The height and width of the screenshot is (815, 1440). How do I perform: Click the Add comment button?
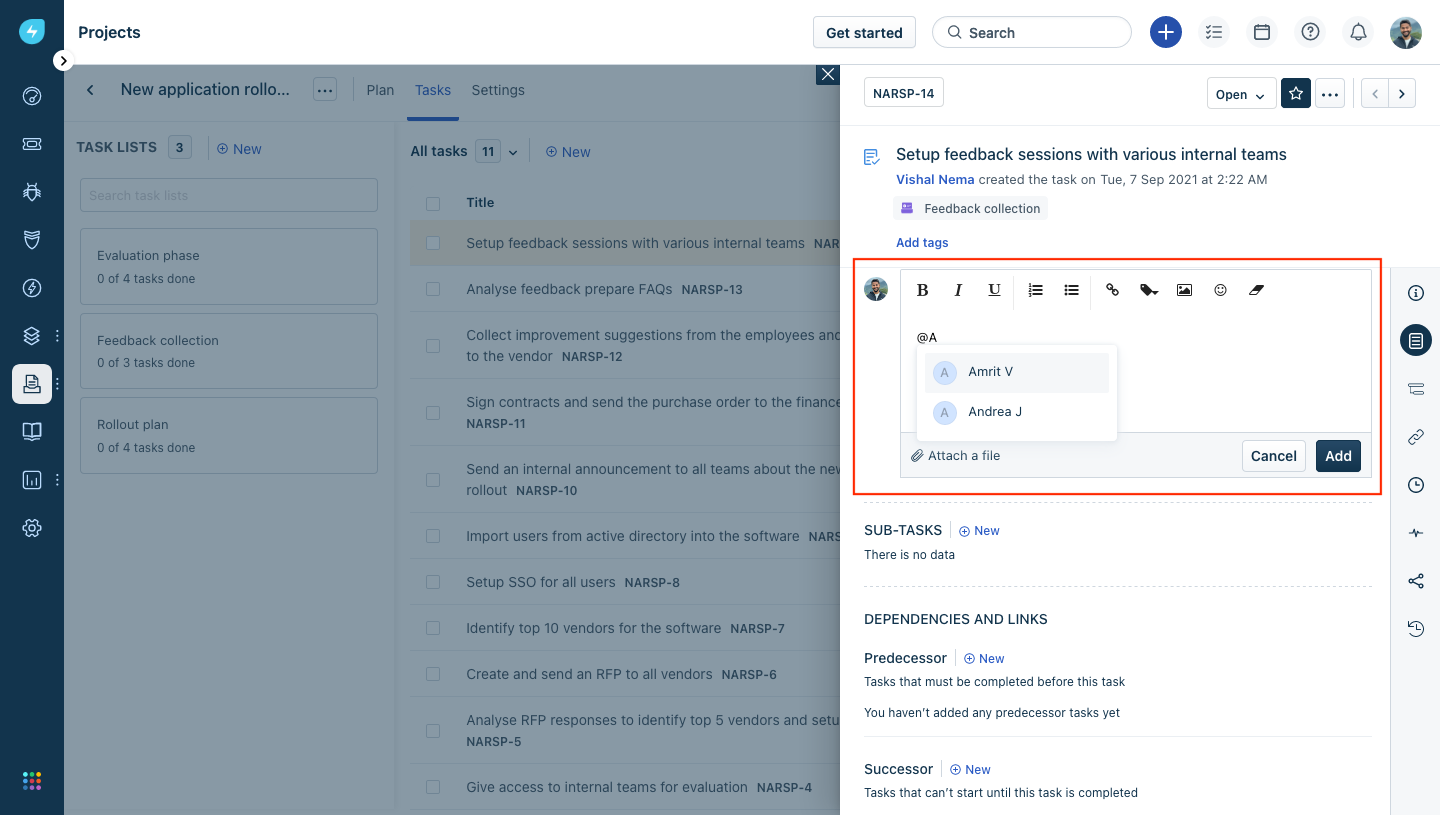pos(1338,456)
